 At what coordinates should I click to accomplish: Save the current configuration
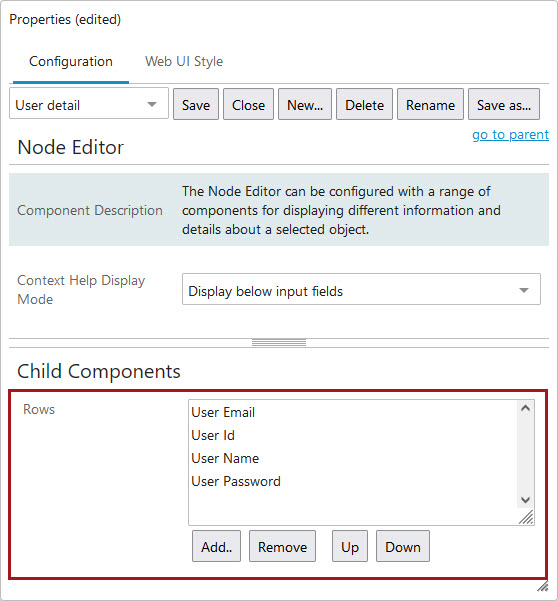click(x=196, y=104)
